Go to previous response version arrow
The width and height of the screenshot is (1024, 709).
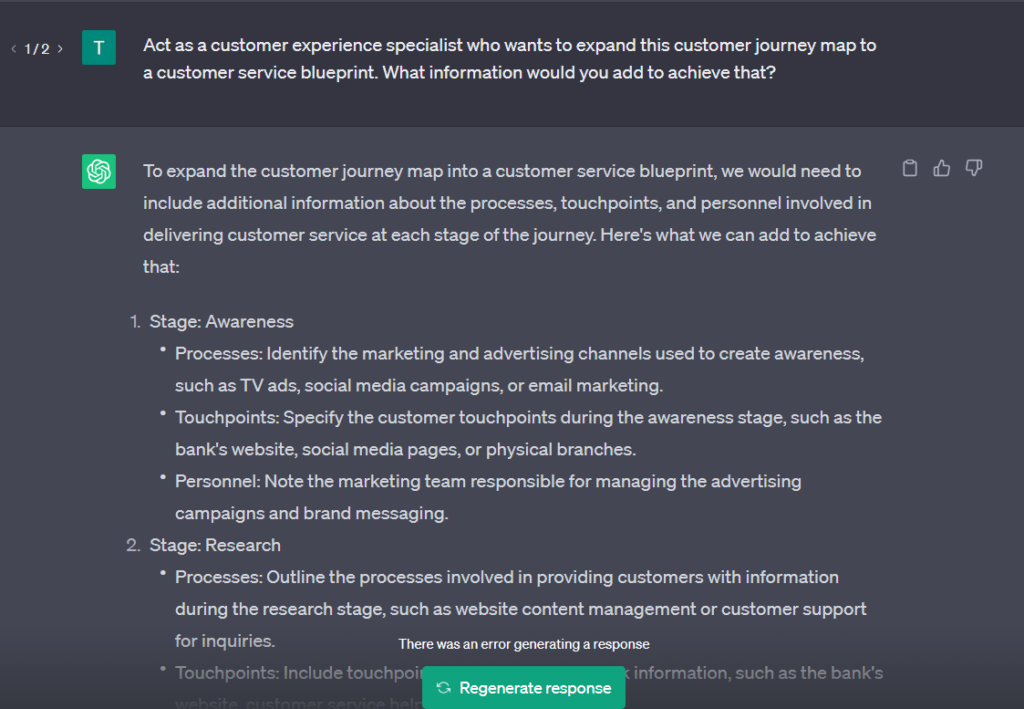coord(14,48)
